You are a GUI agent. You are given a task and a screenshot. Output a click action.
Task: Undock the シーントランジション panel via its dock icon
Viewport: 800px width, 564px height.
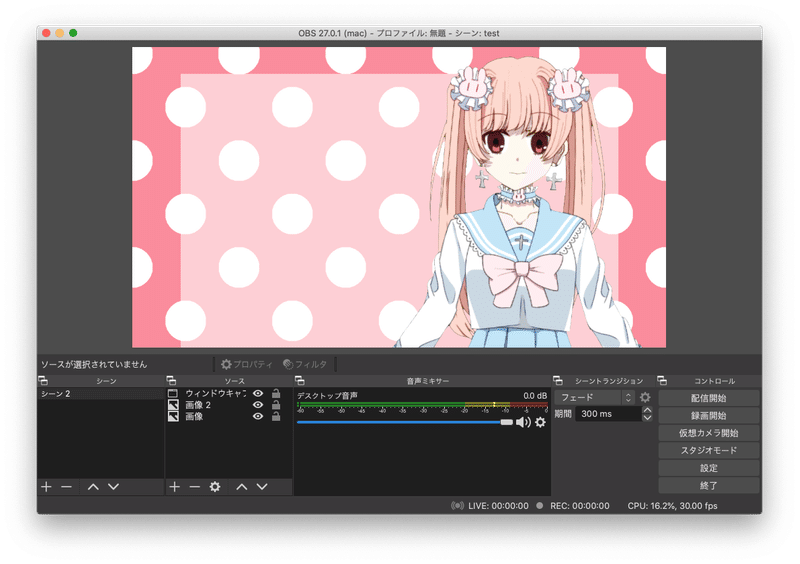click(x=558, y=381)
